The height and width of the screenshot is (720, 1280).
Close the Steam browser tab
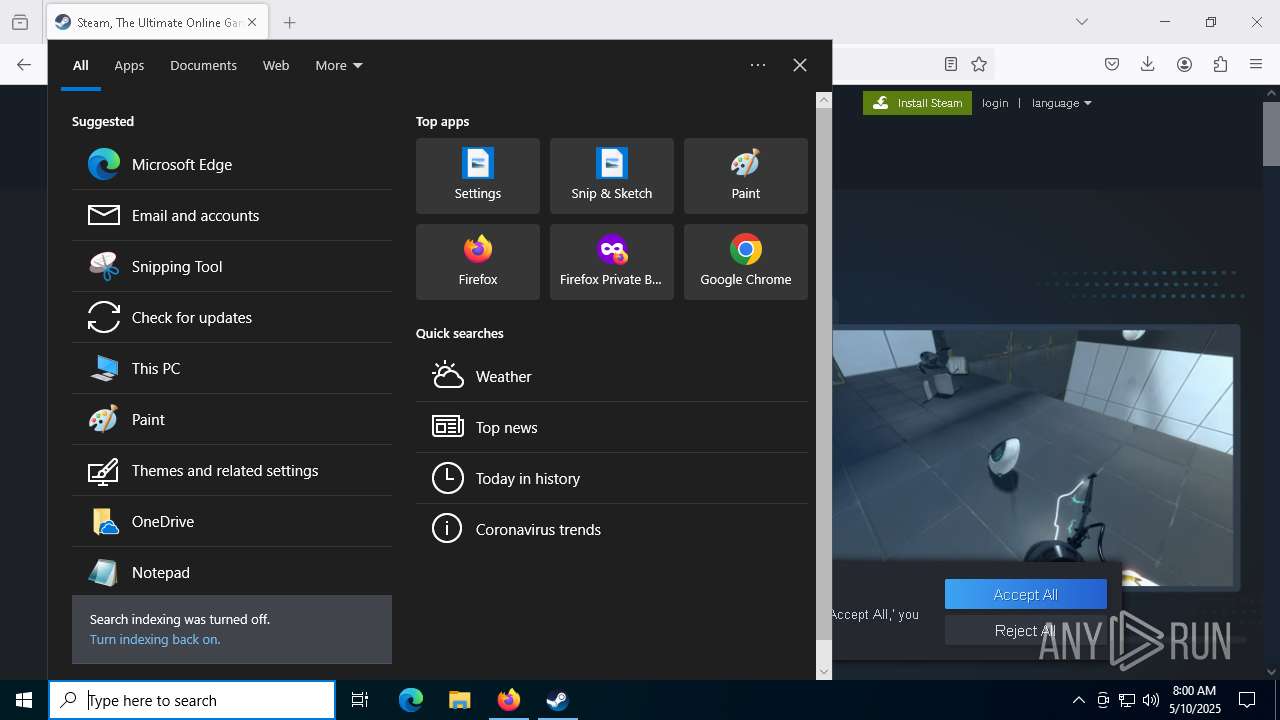click(252, 22)
